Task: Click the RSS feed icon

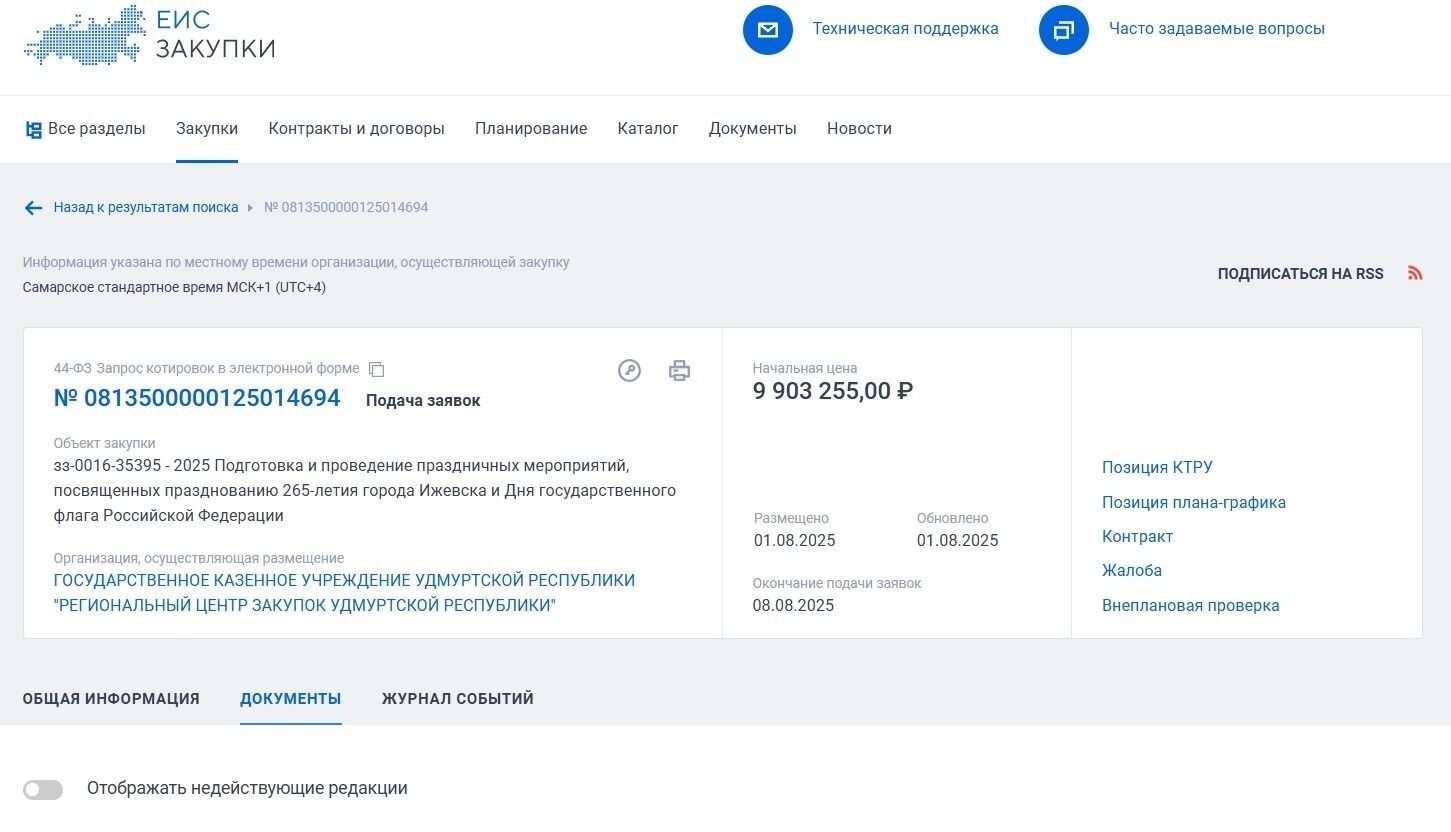Action: (1414, 273)
